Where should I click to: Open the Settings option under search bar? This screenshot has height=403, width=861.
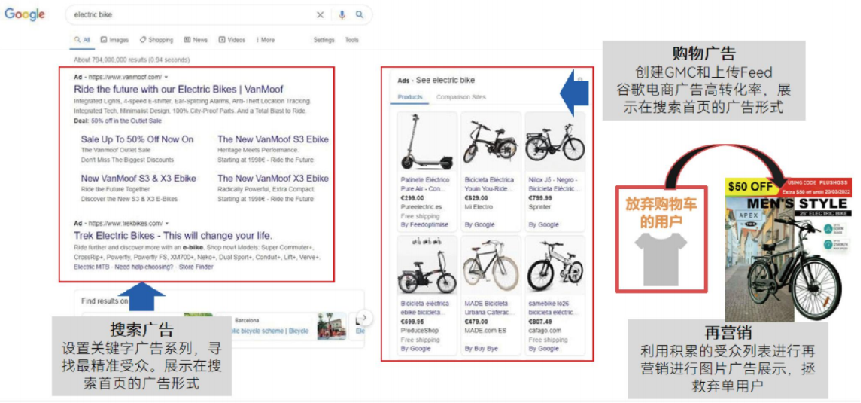click(x=324, y=40)
